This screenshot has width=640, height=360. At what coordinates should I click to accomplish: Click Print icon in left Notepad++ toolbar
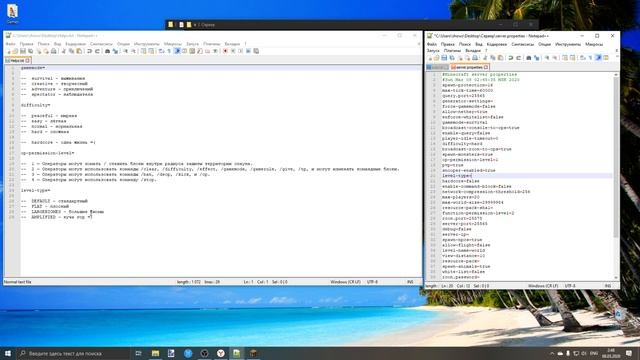(53, 51)
